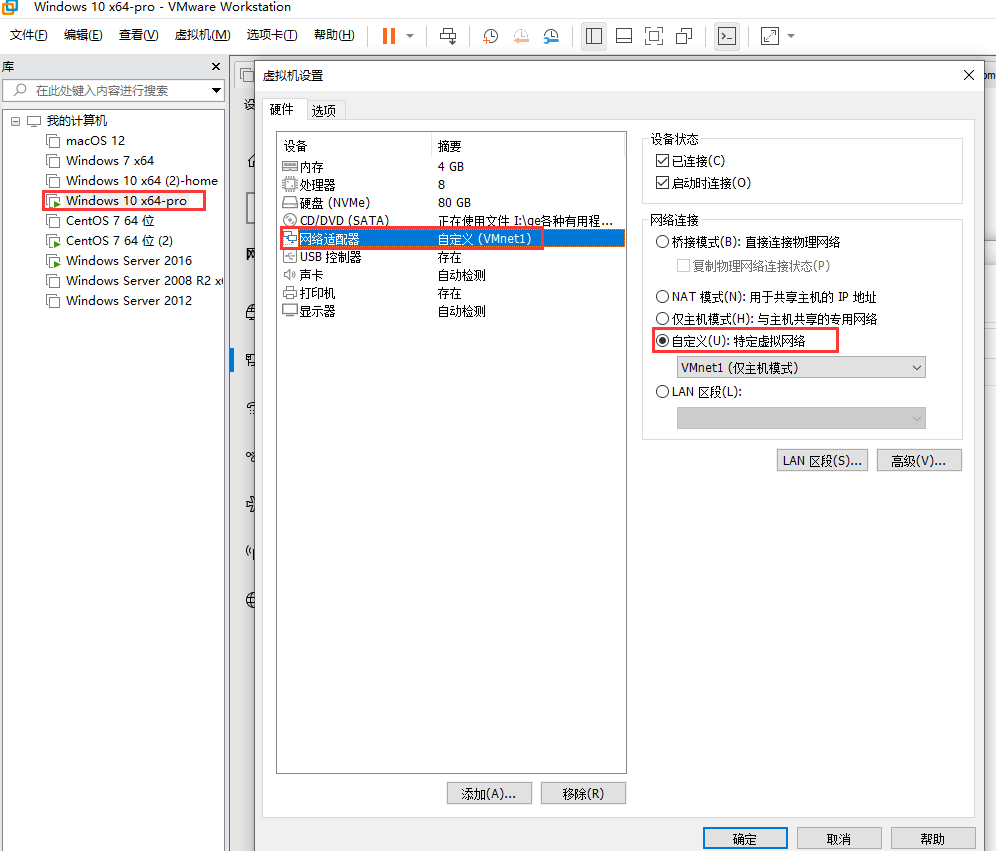The height and width of the screenshot is (851, 996).
Task: Click the CD/DVD (SATA) disc icon
Action: [290, 220]
